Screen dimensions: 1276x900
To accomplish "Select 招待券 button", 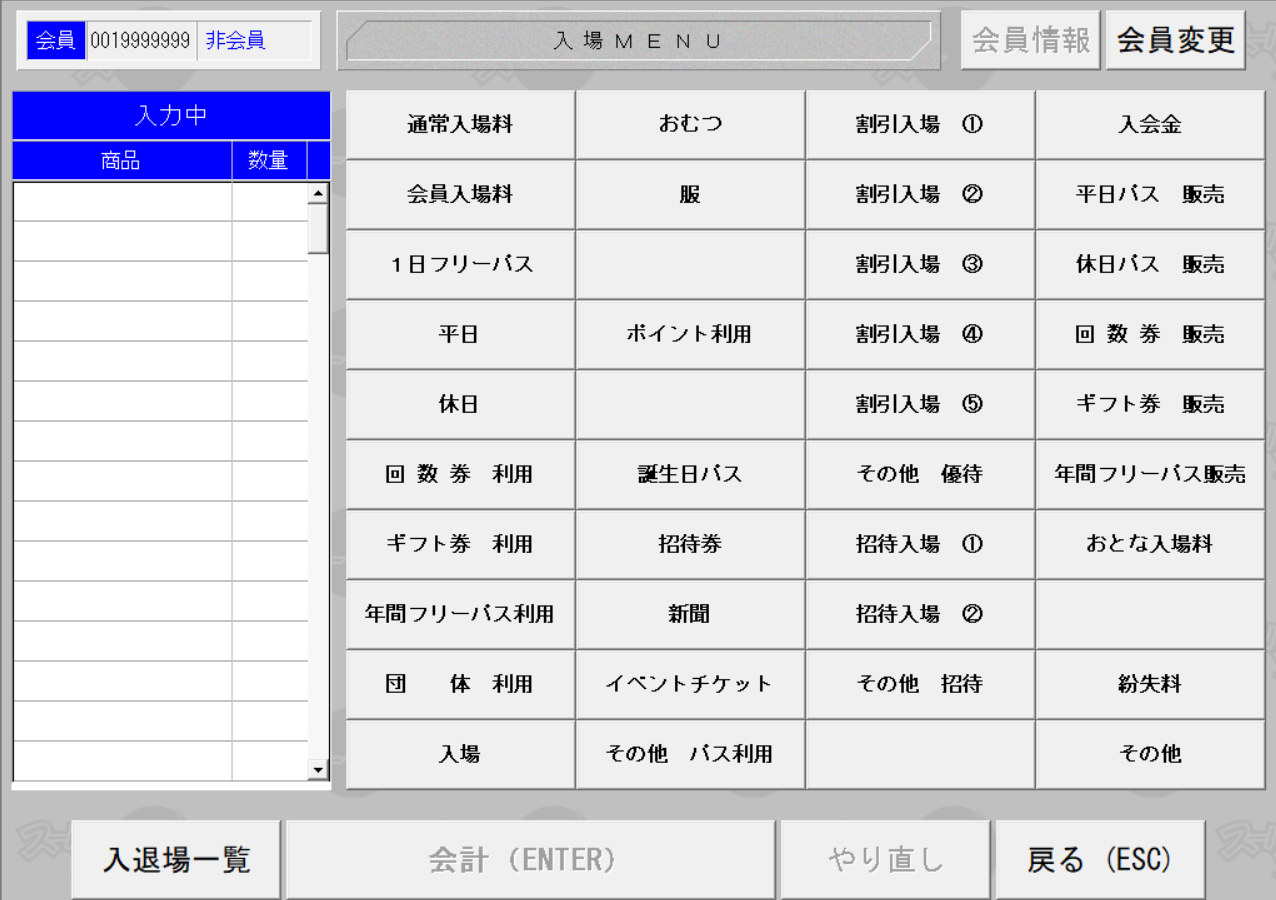I will click(690, 545).
